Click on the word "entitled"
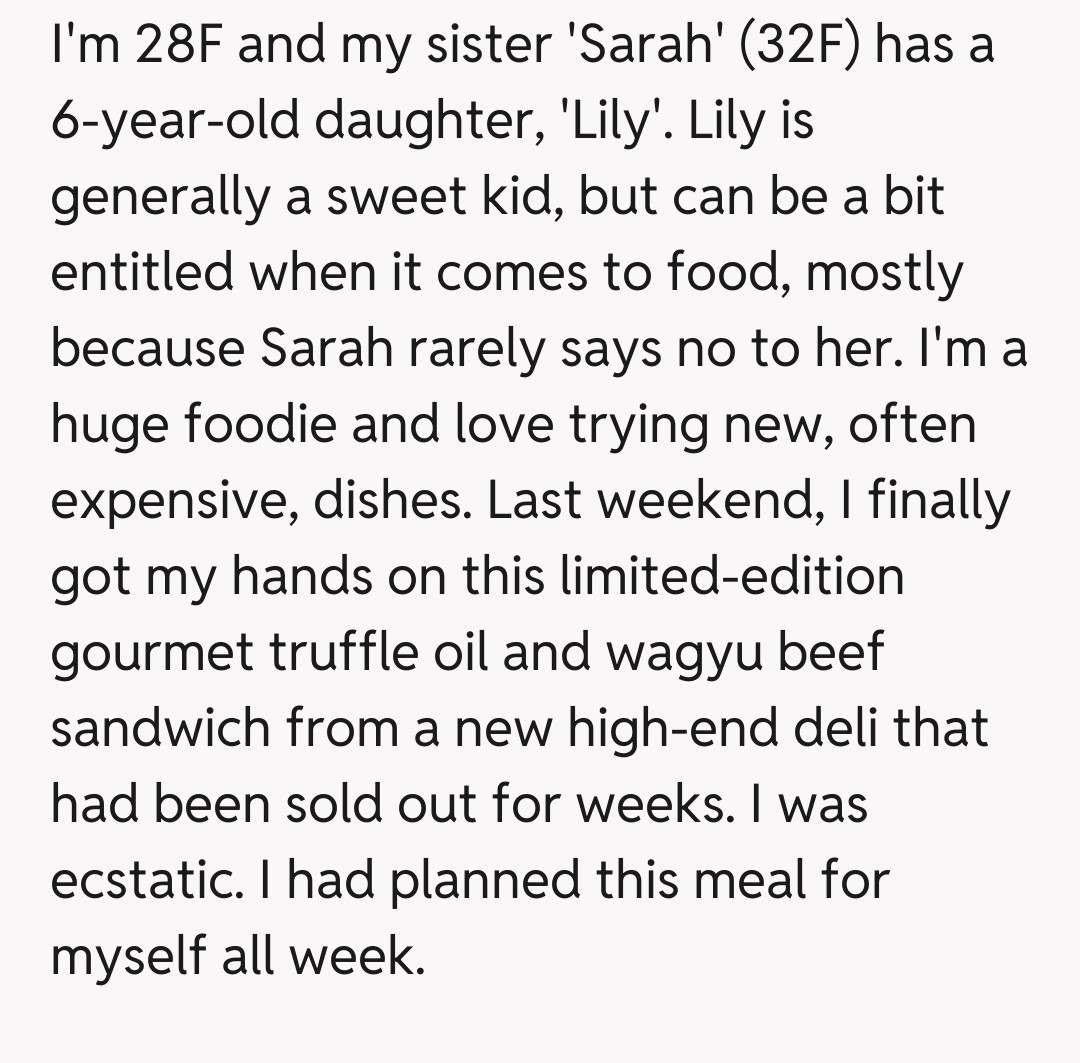1080x1063 pixels. (x=144, y=272)
